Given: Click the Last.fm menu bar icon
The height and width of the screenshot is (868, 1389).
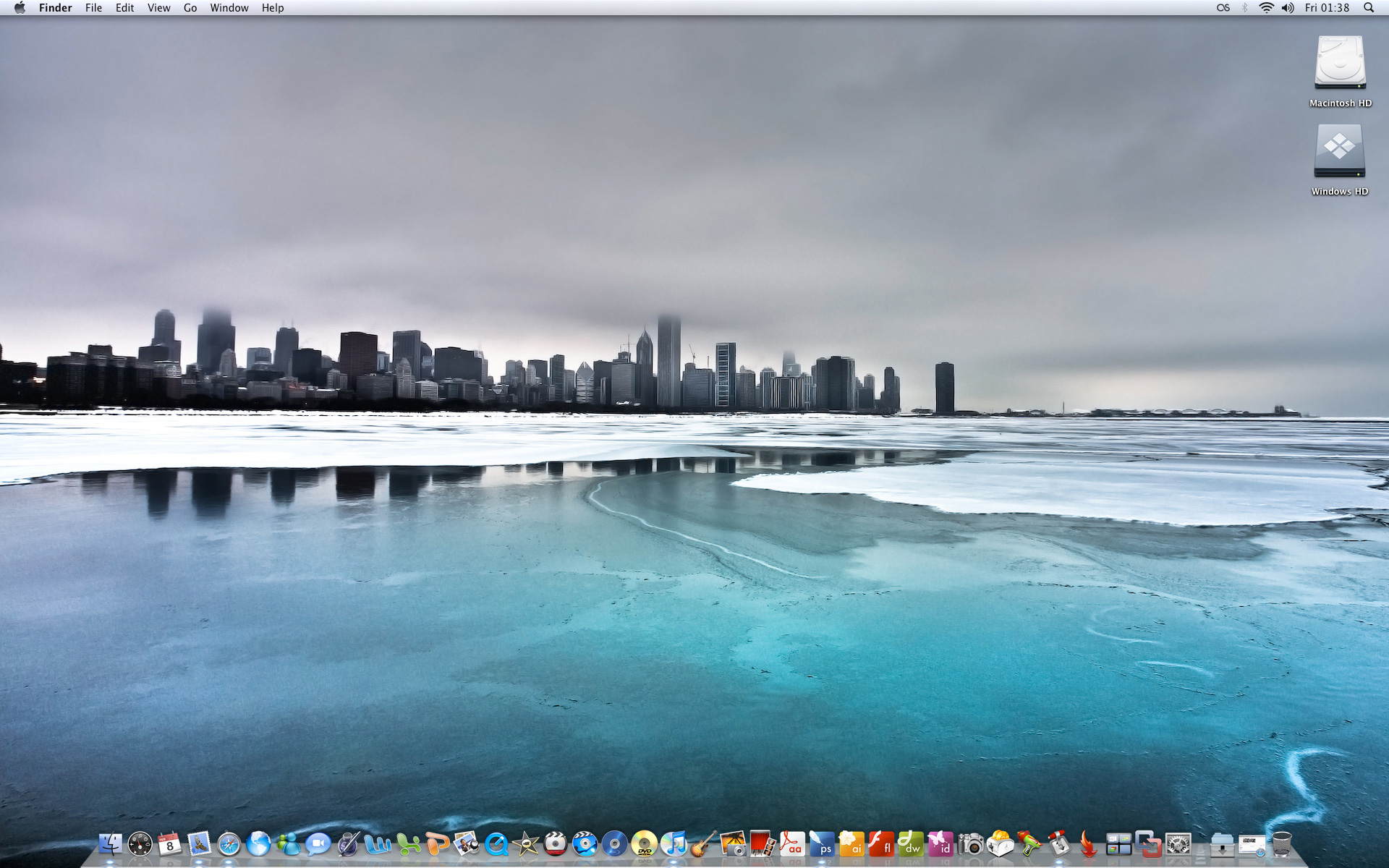Looking at the screenshot, I should coord(1223,8).
